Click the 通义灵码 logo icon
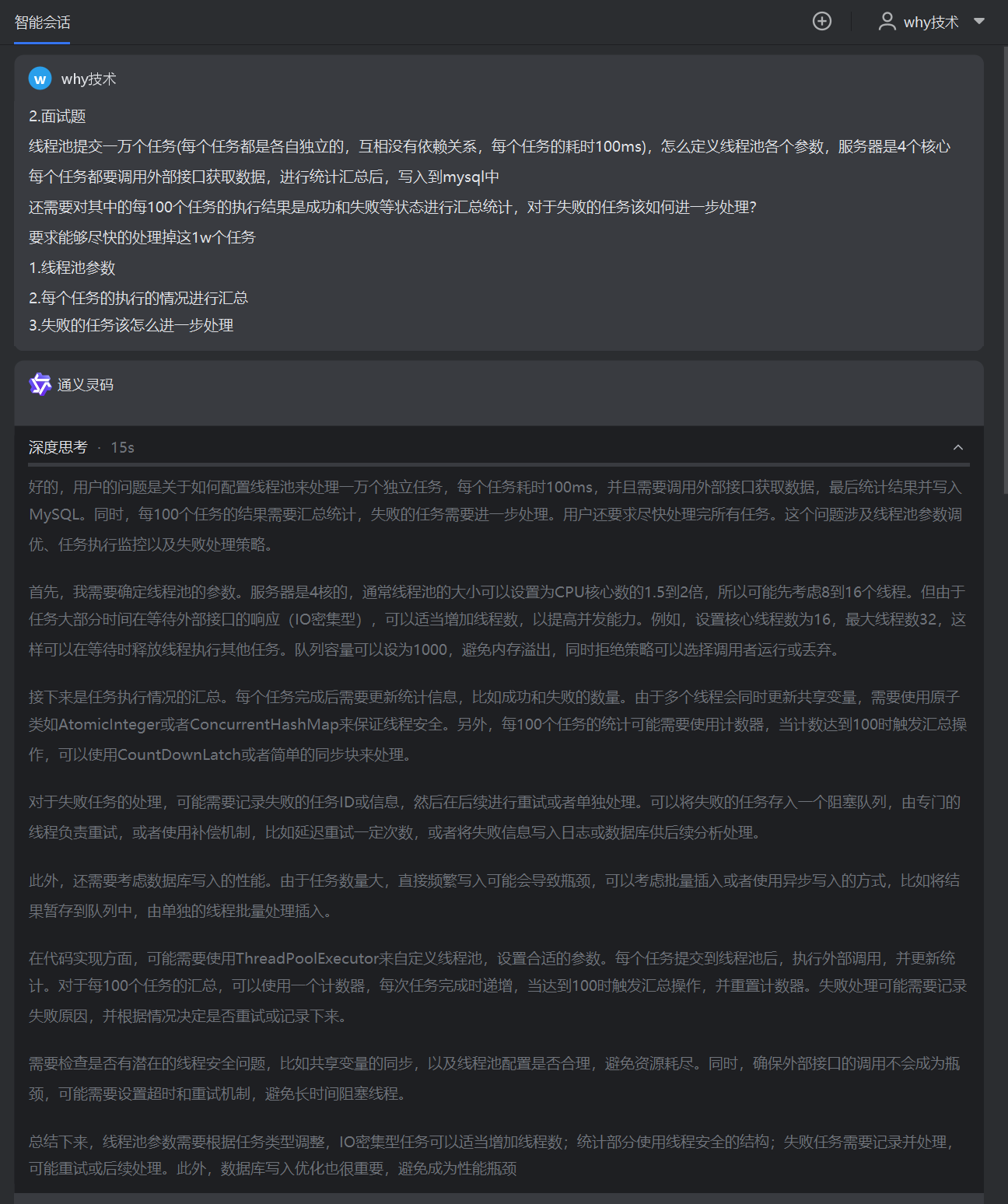This screenshot has height=1204, width=1008. 40,384
